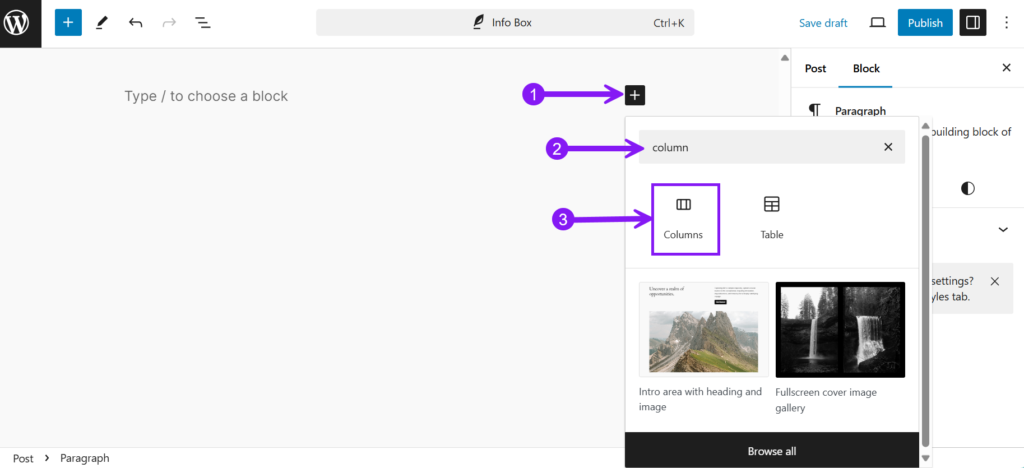The width and height of the screenshot is (1024, 468).
Task: Open the blue block inserter toggle
Action: click(x=68, y=23)
